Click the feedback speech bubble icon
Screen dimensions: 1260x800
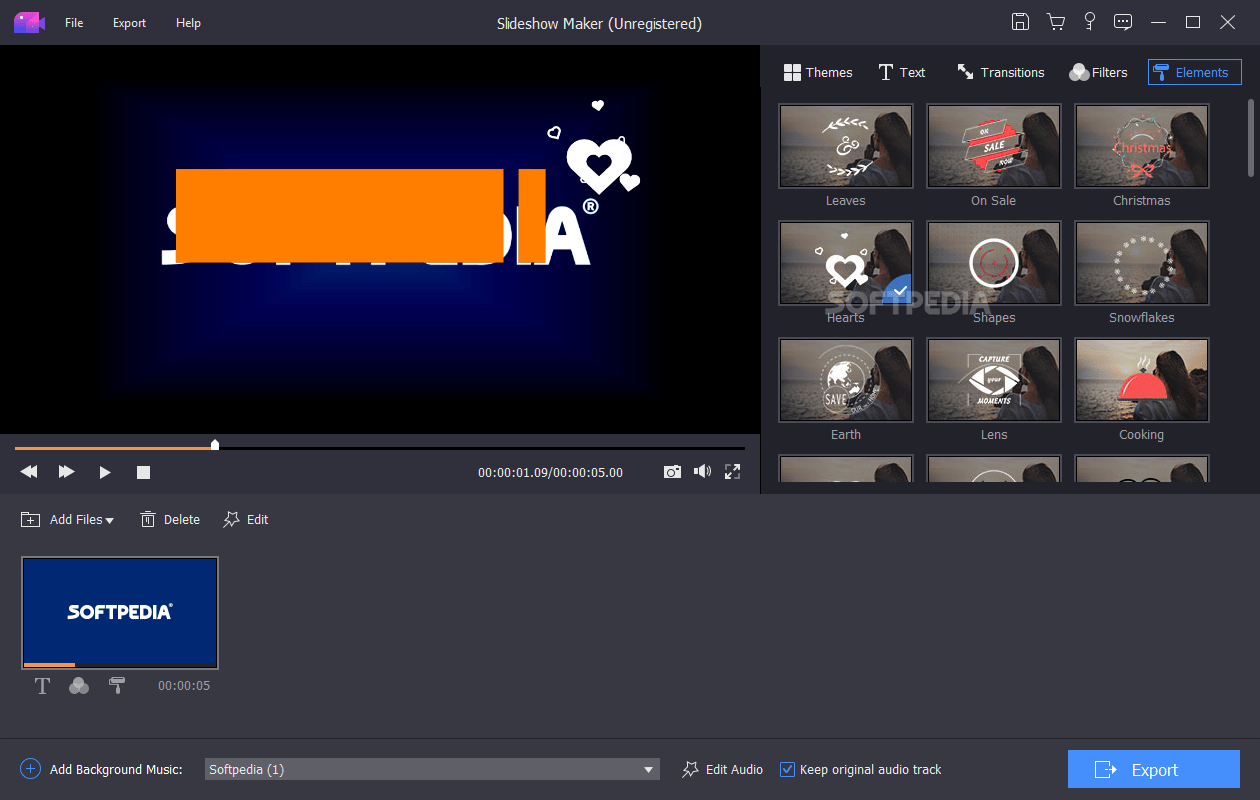click(x=1122, y=21)
